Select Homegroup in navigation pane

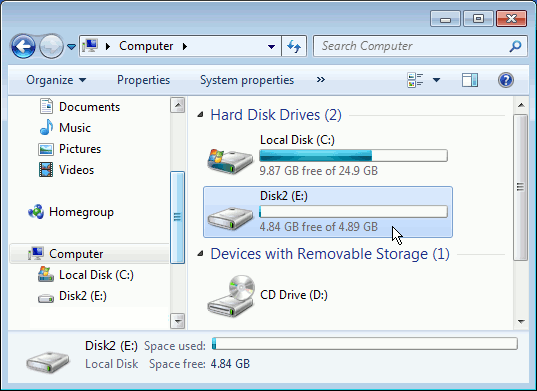[81, 212]
